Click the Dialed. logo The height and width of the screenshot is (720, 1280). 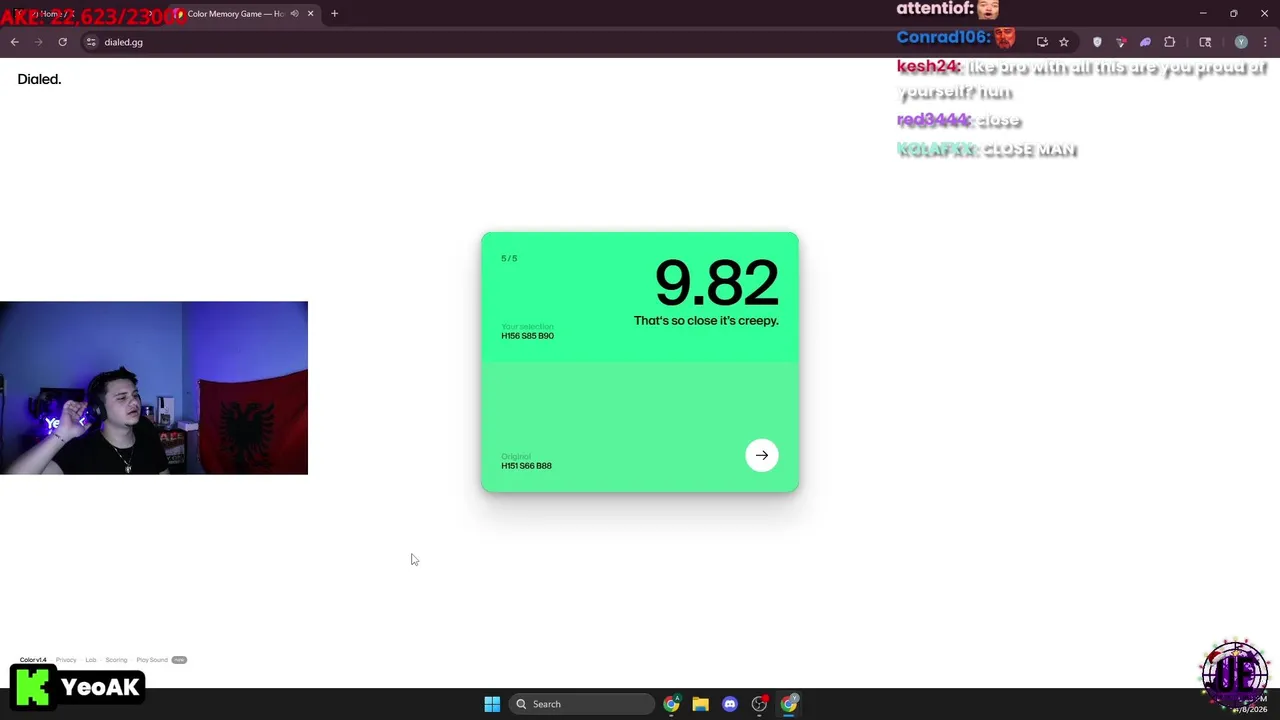39,79
